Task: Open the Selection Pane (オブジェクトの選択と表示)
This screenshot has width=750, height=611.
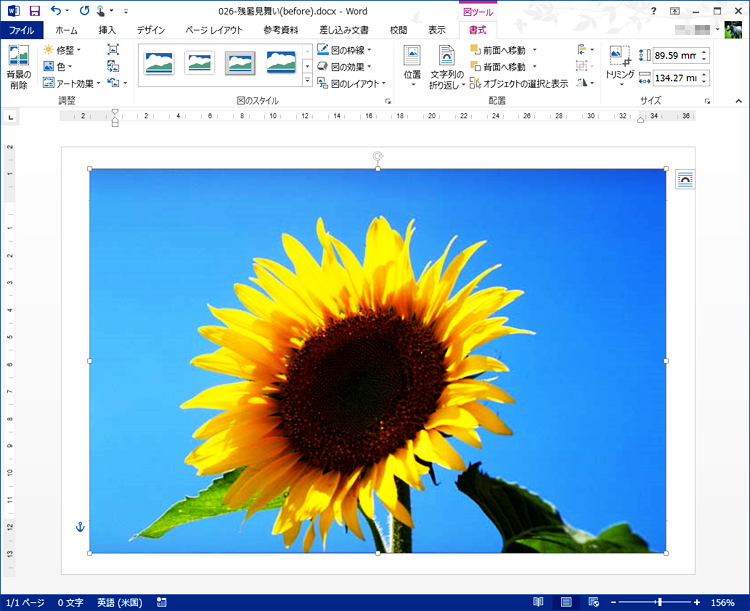Action: click(x=519, y=83)
